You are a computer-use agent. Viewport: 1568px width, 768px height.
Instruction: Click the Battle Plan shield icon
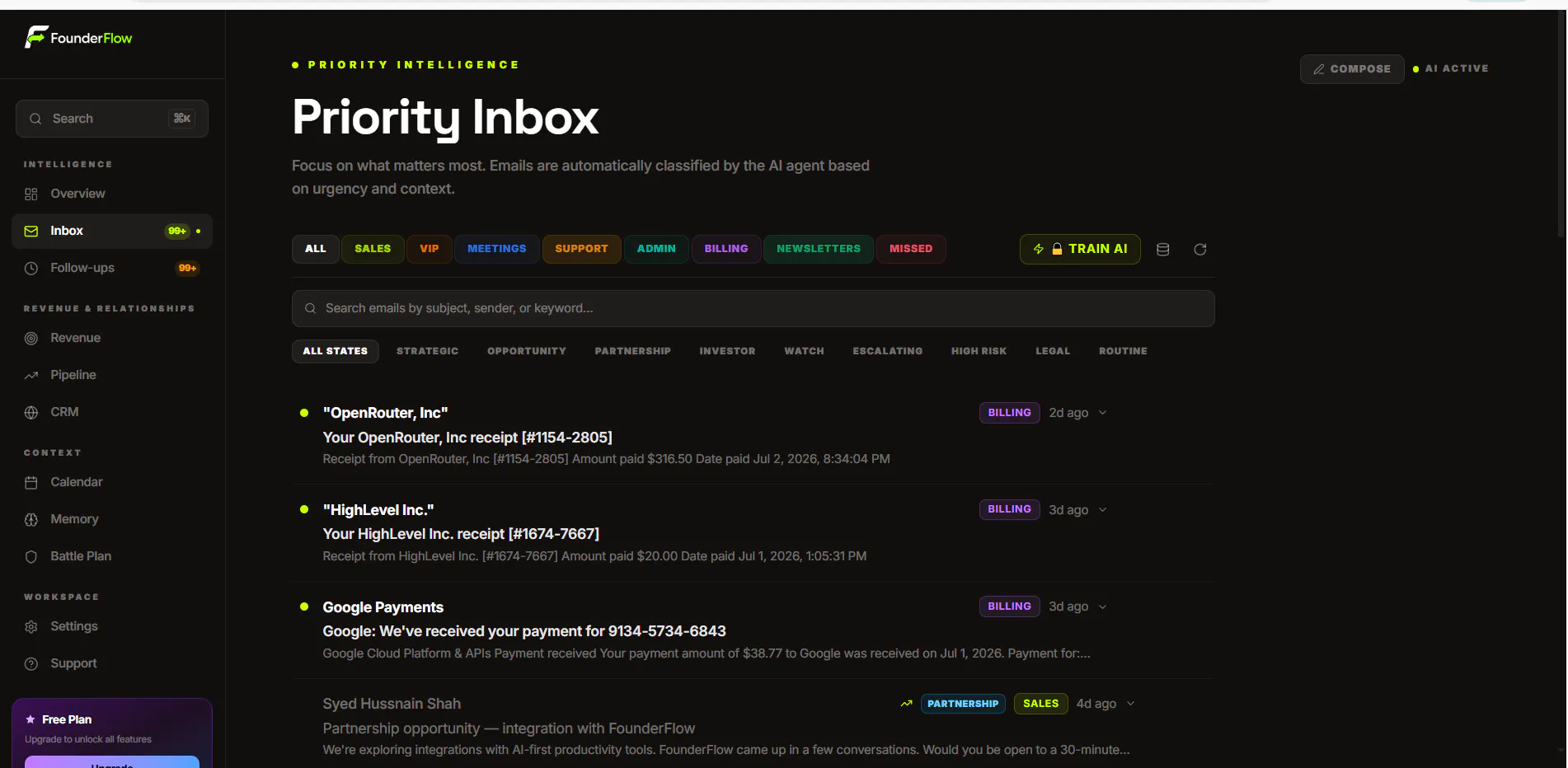(31, 556)
